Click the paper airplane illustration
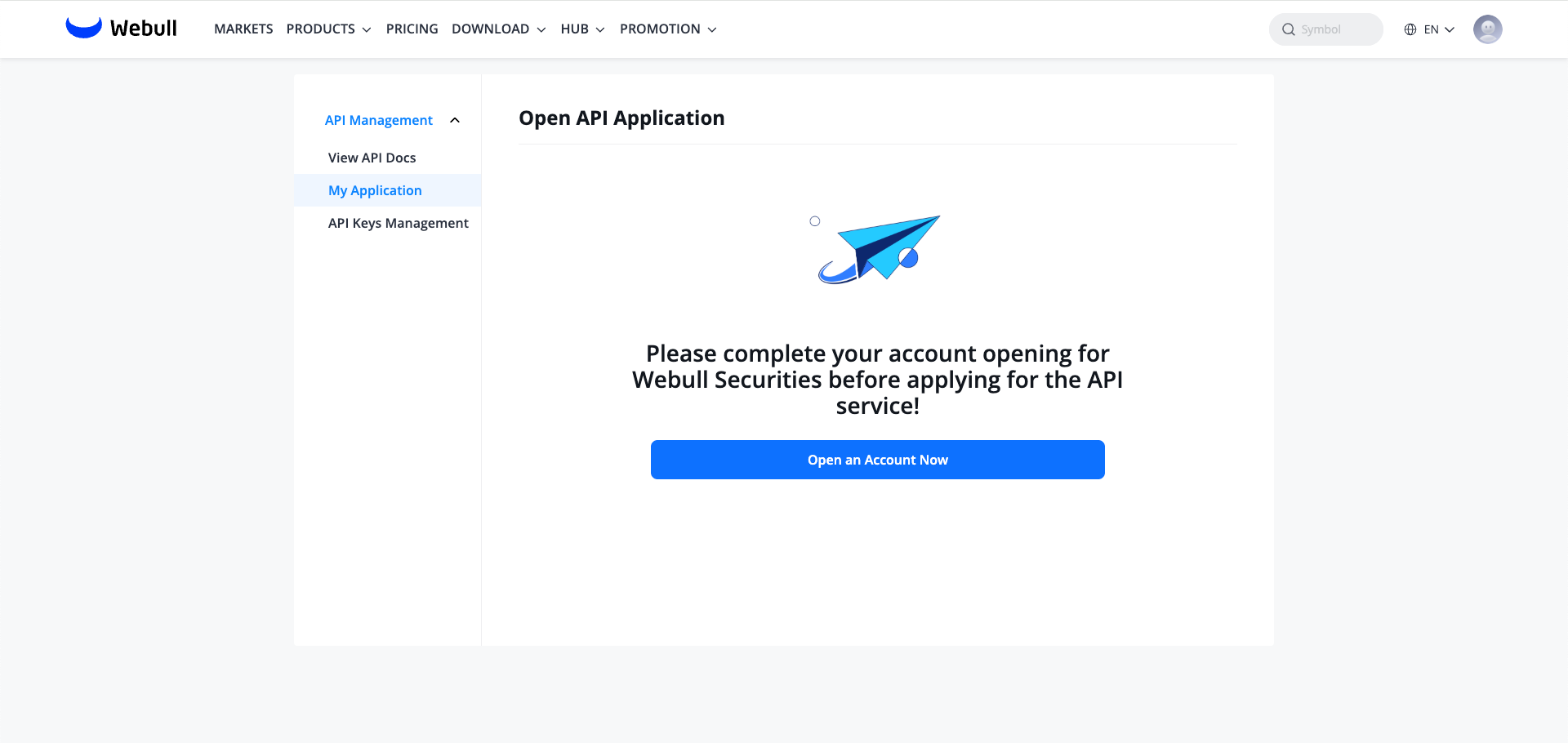This screenshot has height=743, width=1568. pyautogui.click(x=879, y=249)
